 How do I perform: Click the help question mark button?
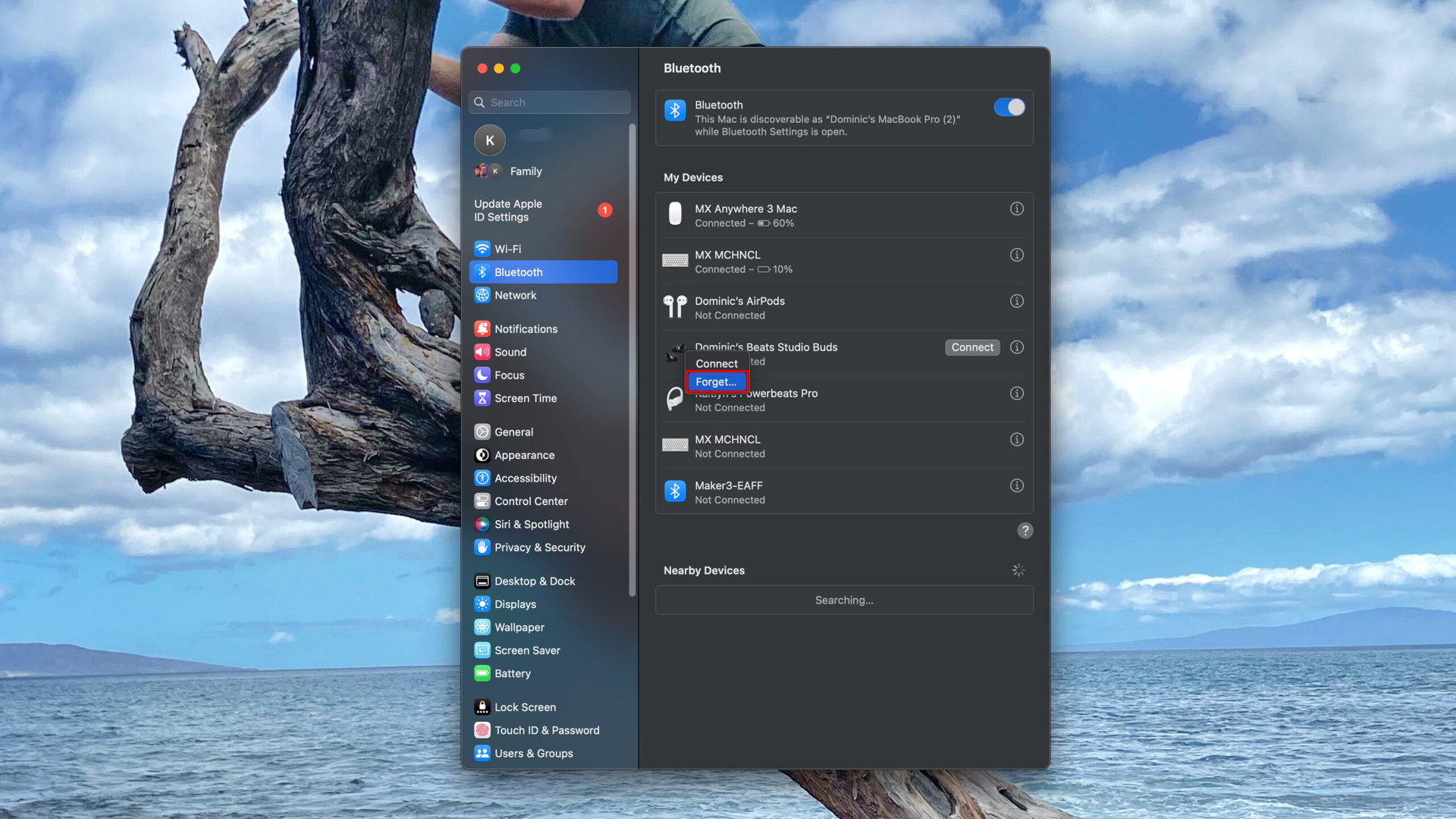(x=1025, y=531)
